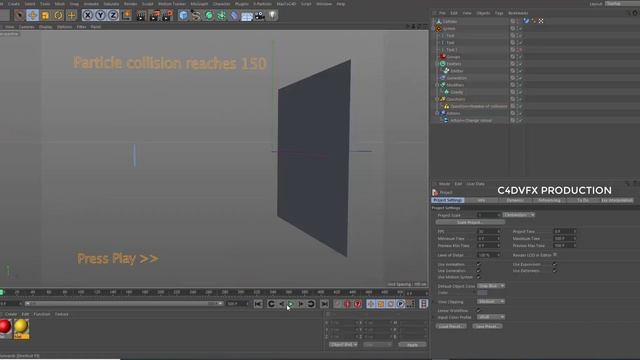Open the Help menu in main menu bar
Image resolution: width=640 pixels, height=360 pixels.
[341, 4]
